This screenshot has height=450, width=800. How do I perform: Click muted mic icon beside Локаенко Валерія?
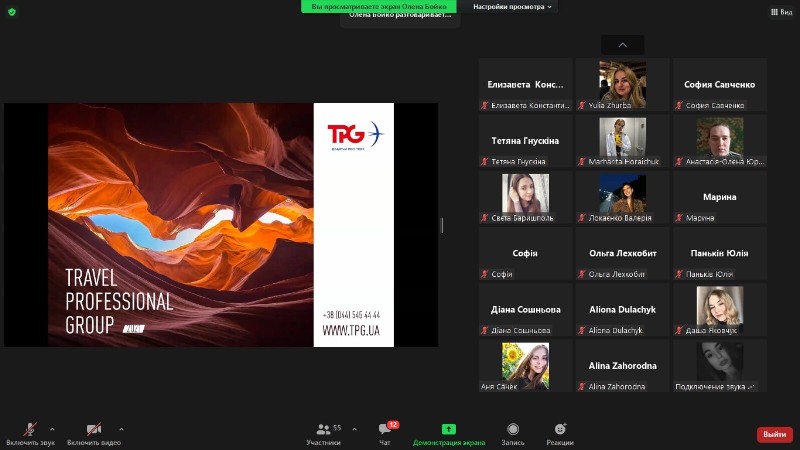pyautogui.click(x=582, y=218)
